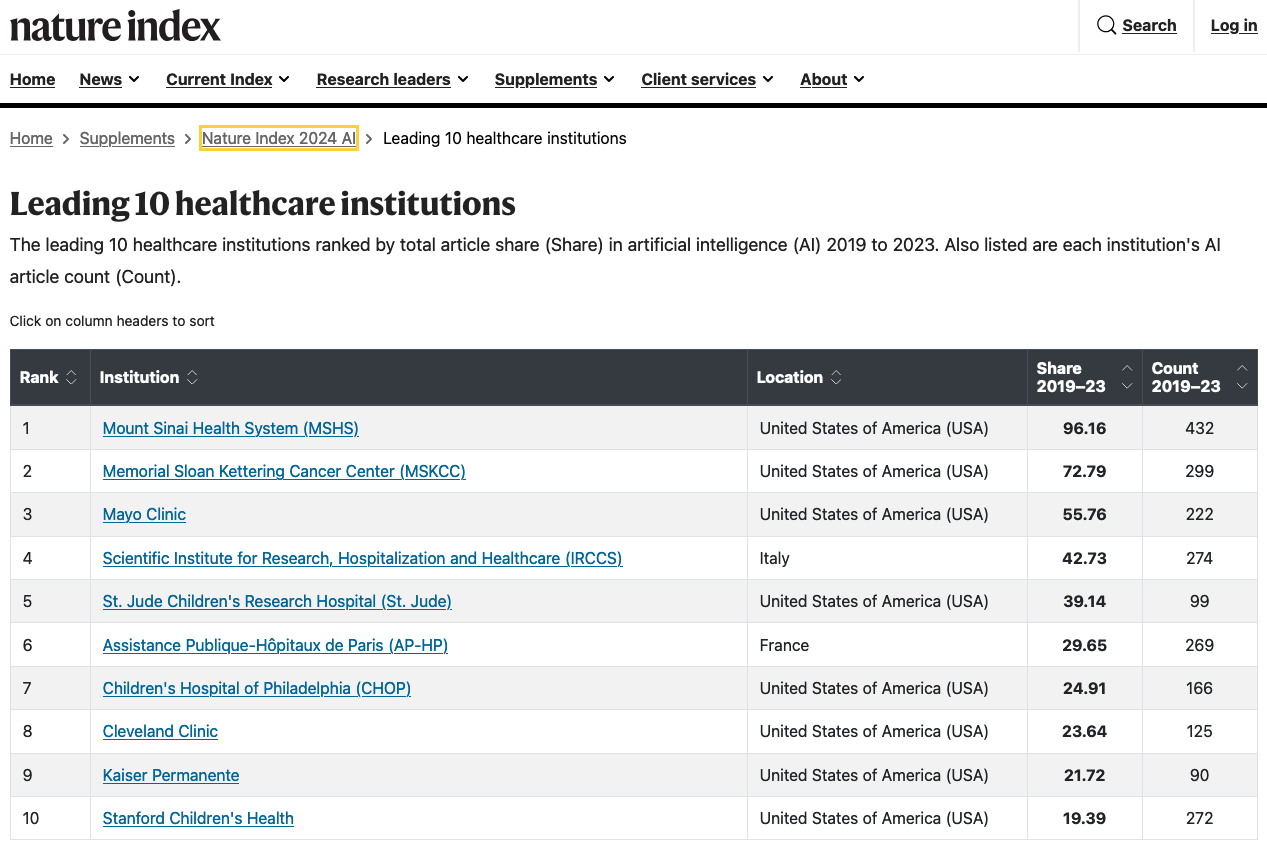Click the nature index logo

[114, 26]
